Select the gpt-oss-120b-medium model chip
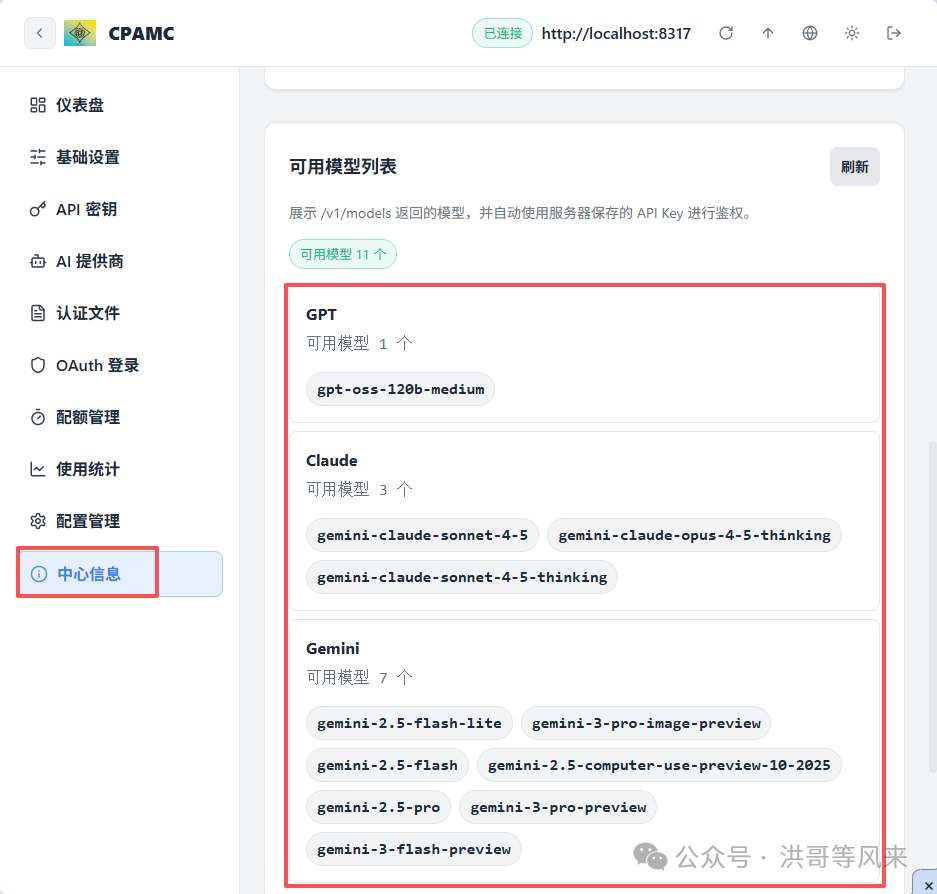The height and width of the screenshot is (894, 937). [x=399, y=389]
